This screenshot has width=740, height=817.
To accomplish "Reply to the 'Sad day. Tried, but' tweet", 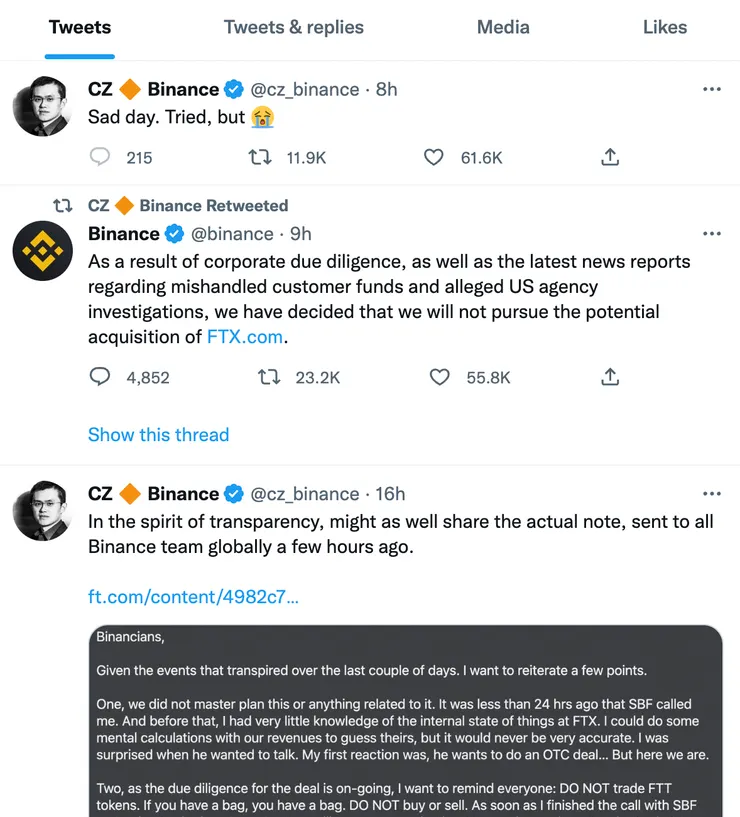I will click(x=100, y=157).
